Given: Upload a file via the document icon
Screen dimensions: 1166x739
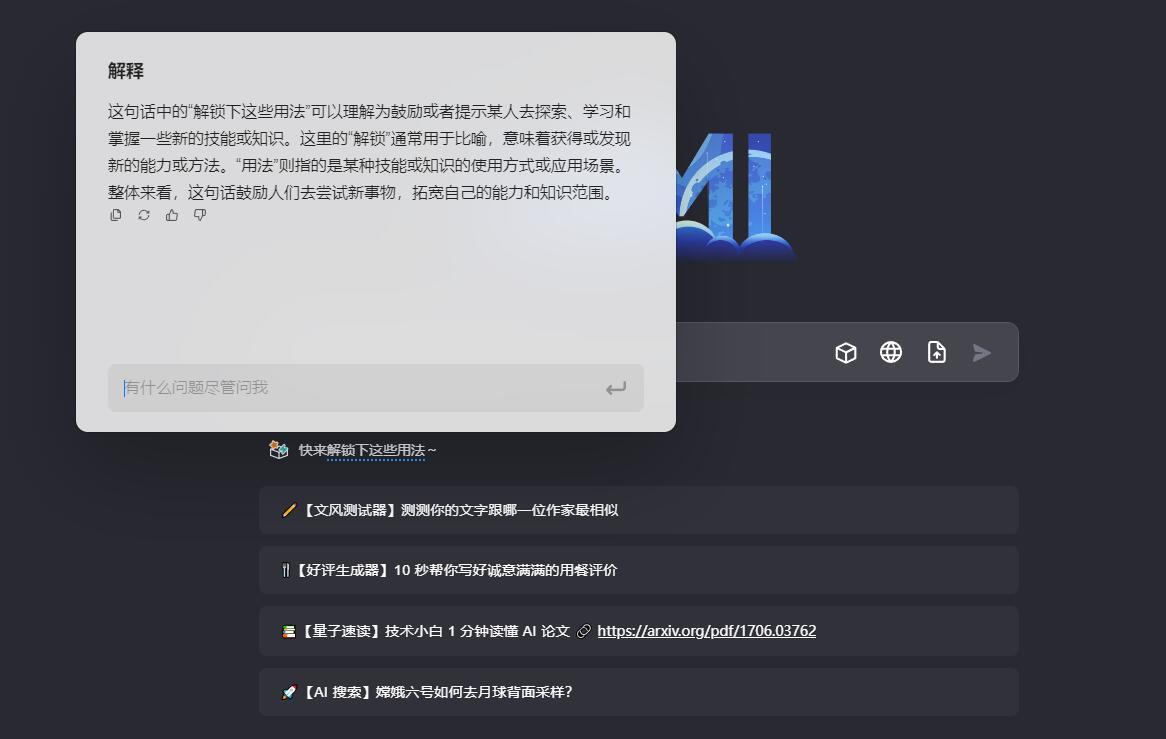Looking at the screenshot, I should pos(936,352).
